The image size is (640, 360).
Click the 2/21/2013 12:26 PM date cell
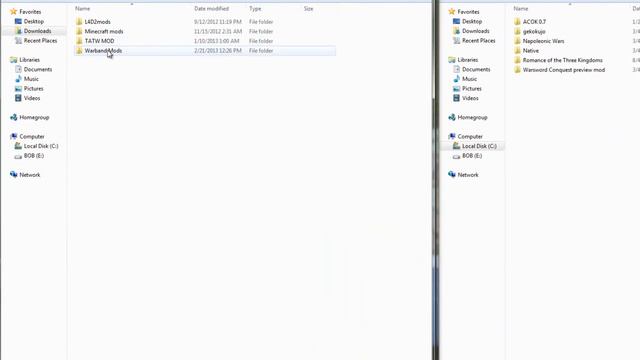[x=218, y=51]
